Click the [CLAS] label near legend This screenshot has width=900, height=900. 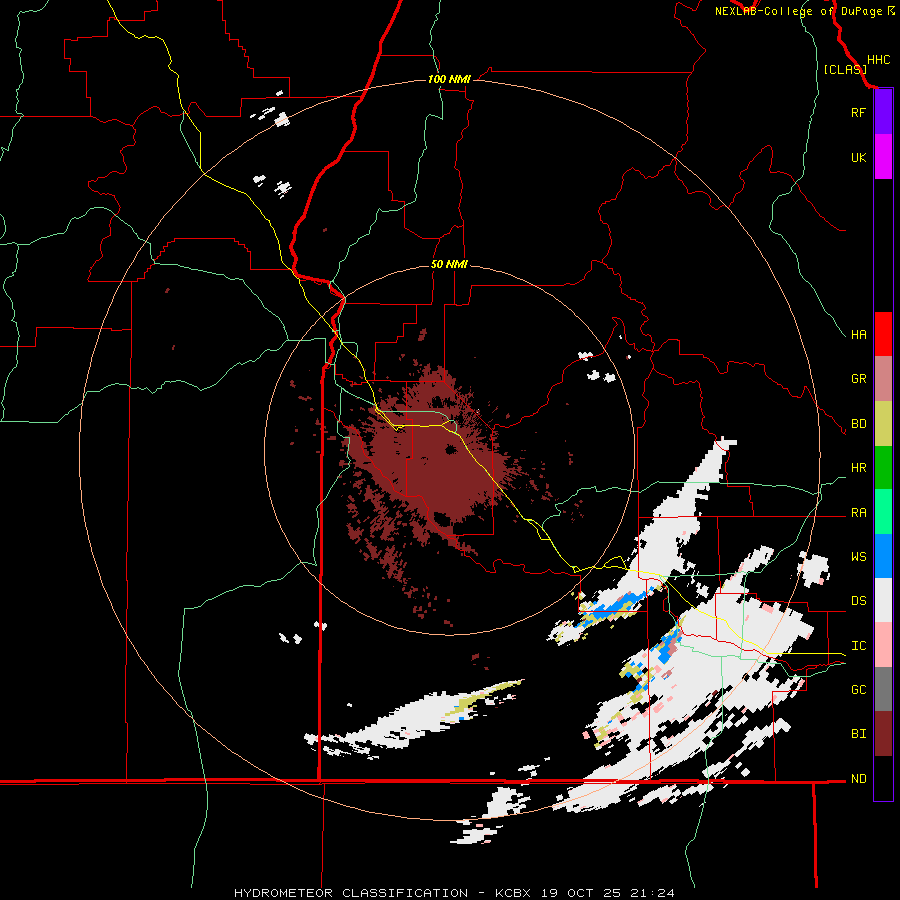[x=845, y=69]
